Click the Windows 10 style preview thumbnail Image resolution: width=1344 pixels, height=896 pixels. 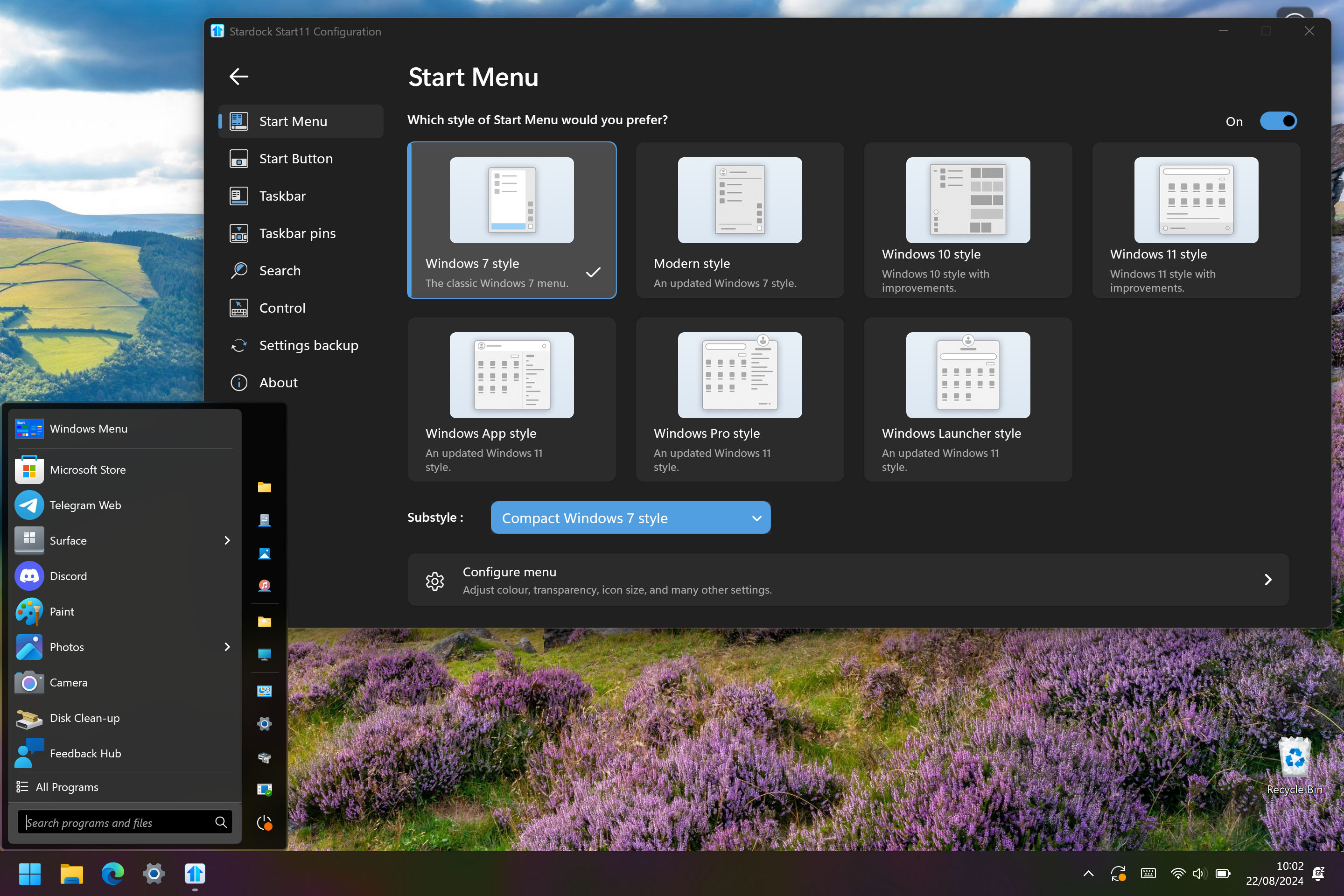click(x=968, y=200)
